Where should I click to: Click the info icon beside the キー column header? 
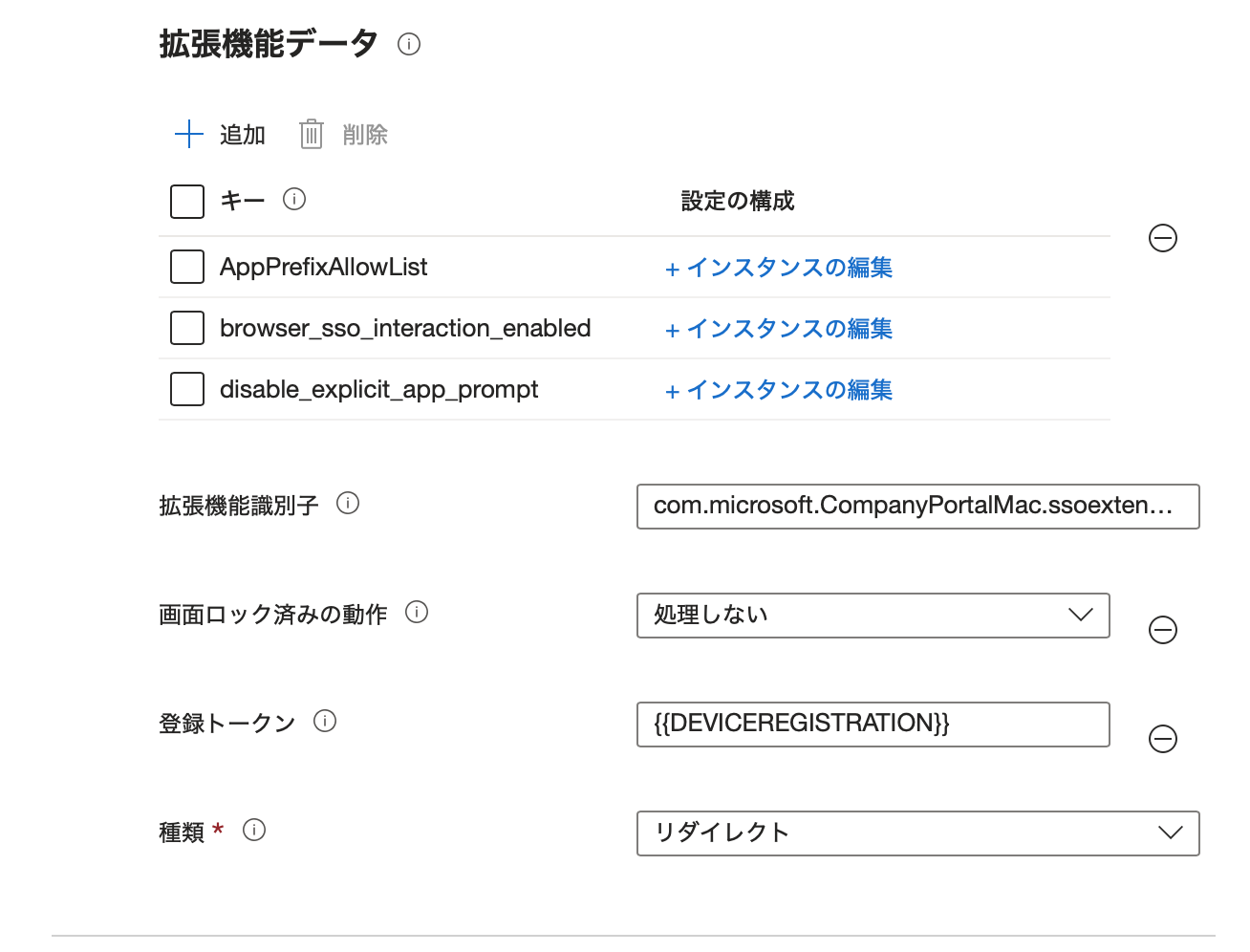pyautogui.click(x=295, y=200)
